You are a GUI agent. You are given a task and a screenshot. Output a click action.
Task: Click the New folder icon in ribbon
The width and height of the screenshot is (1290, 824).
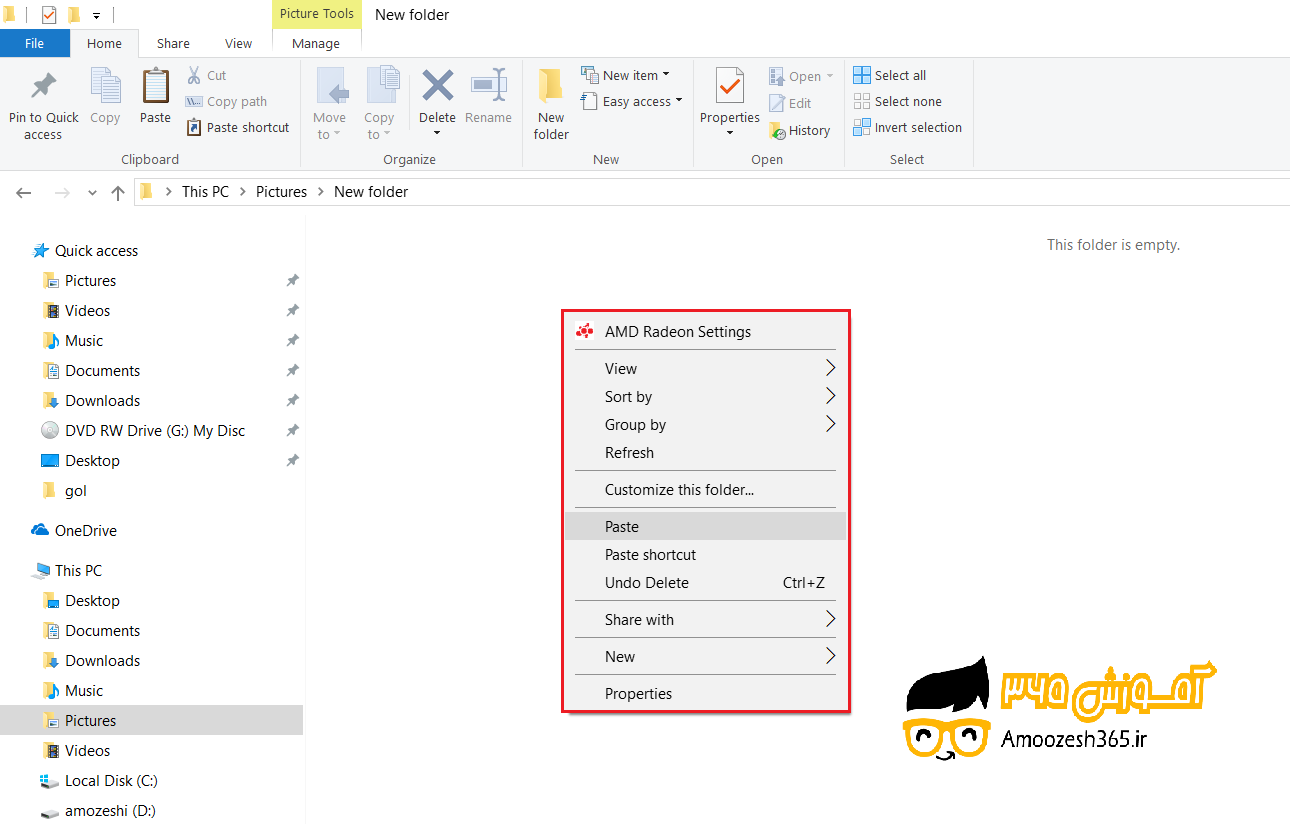(551, 87)
